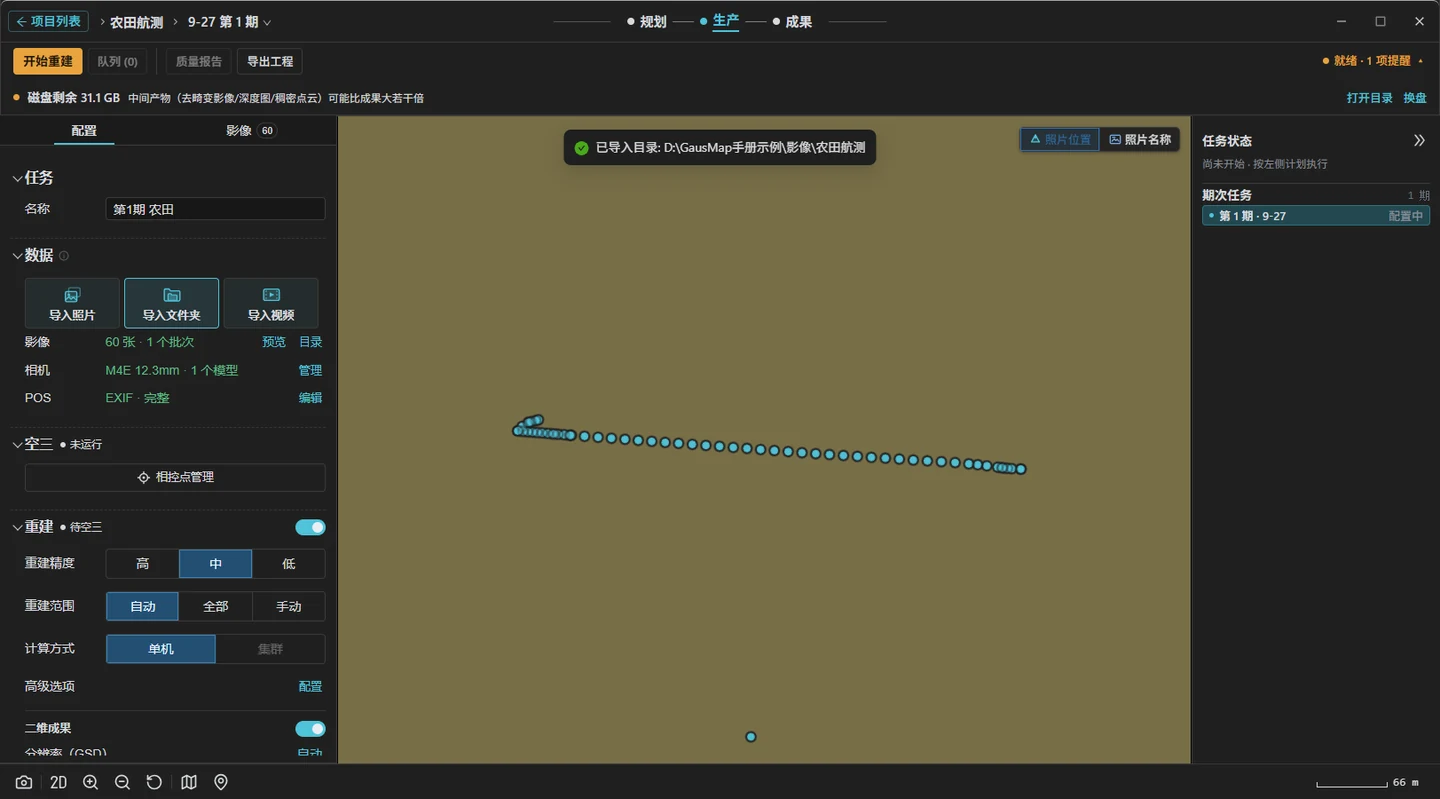Open the 9-27 第 1 期 dropdown

click(x=229, y=22)
